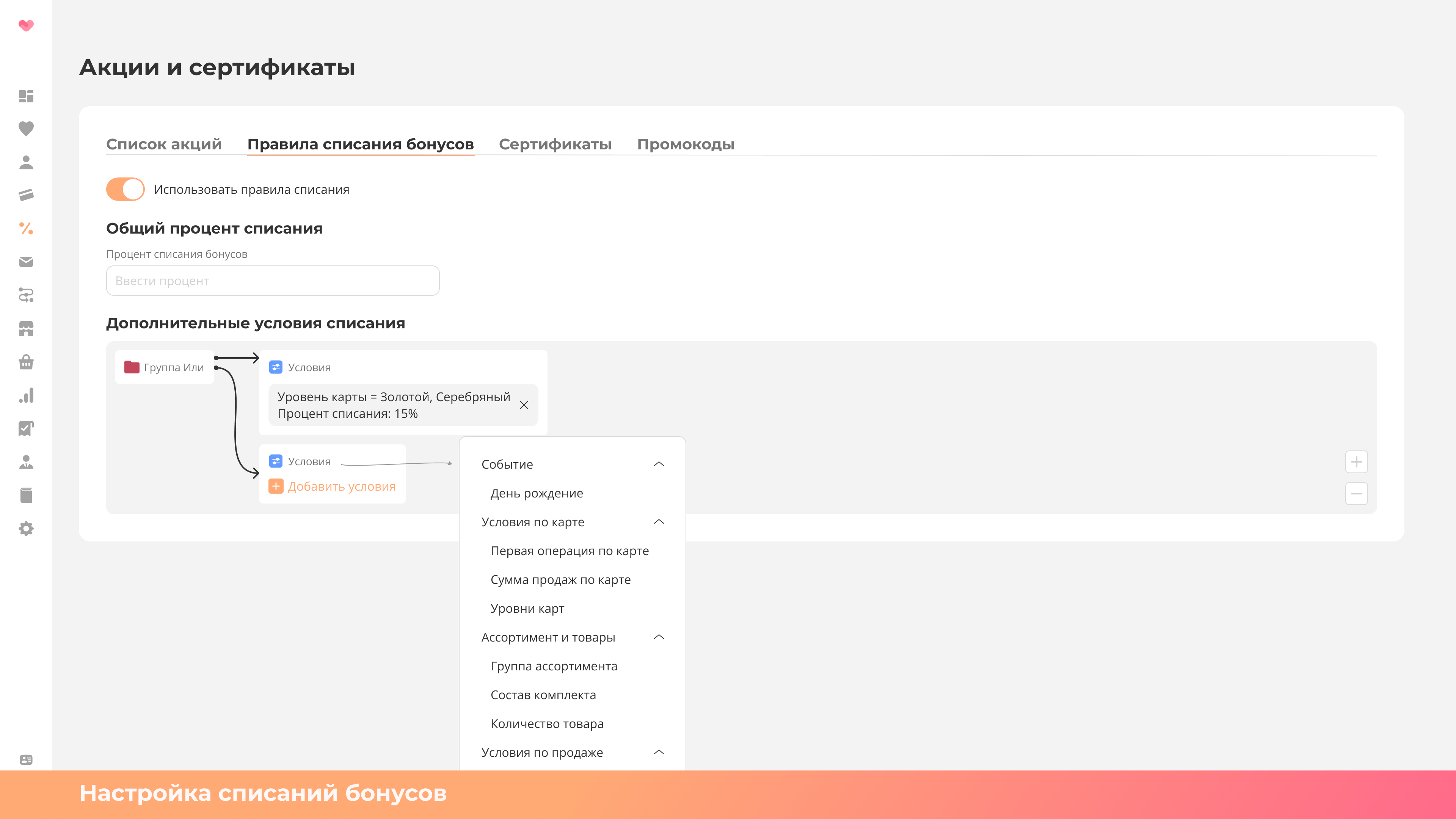The image size is (1456, 819).
Task: Collapse the 'Условия по карте' section
Action: pyautogui.click(x=659, y=522)
